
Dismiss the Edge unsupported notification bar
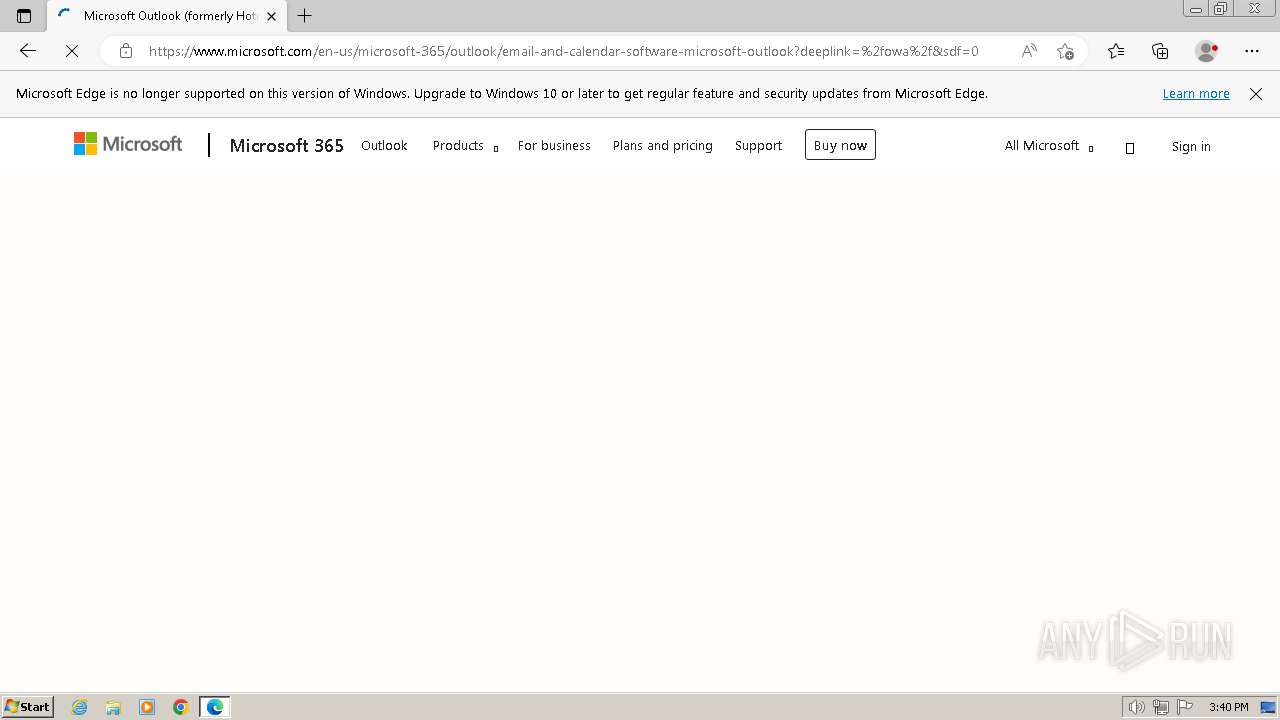coord(1256,94)
